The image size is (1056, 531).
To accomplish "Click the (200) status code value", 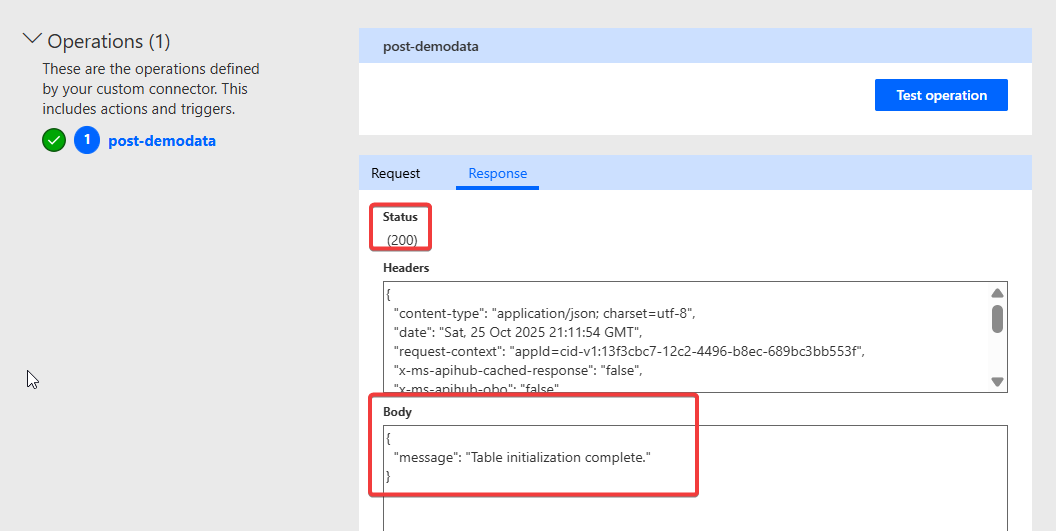I will 402,240.
